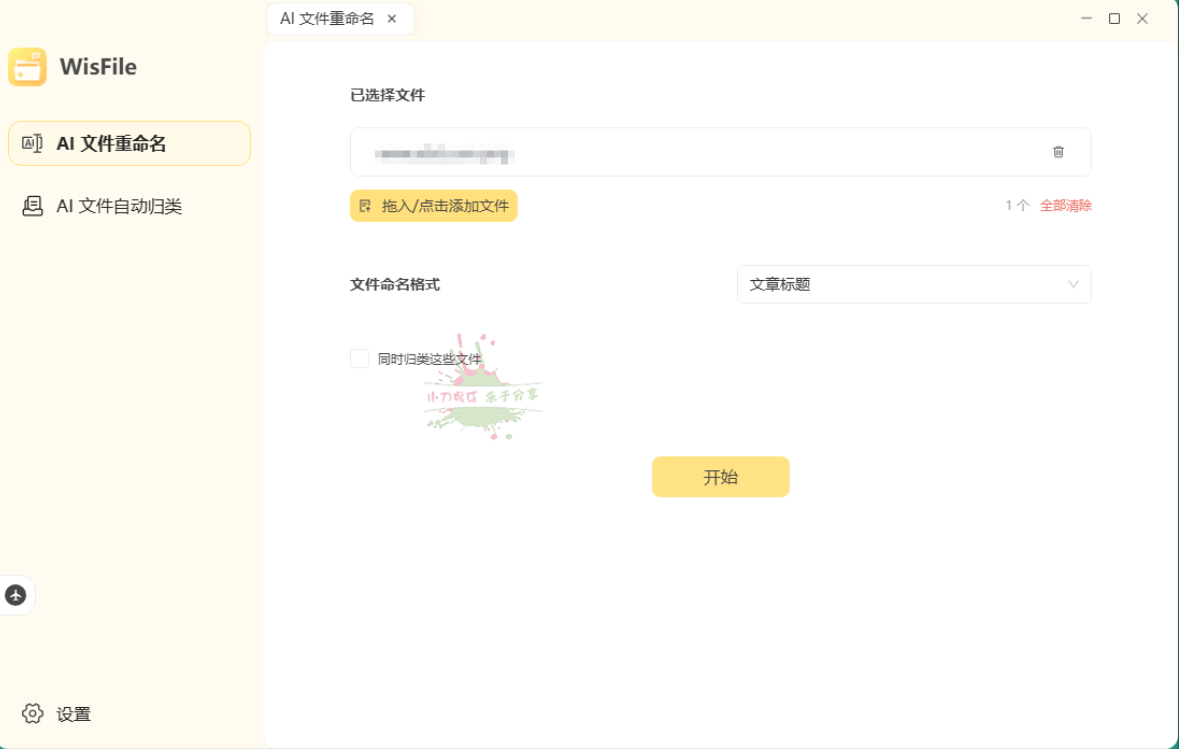The image size is (1179, 749).
Task: Click the blurred file name row
Action: 720,152
